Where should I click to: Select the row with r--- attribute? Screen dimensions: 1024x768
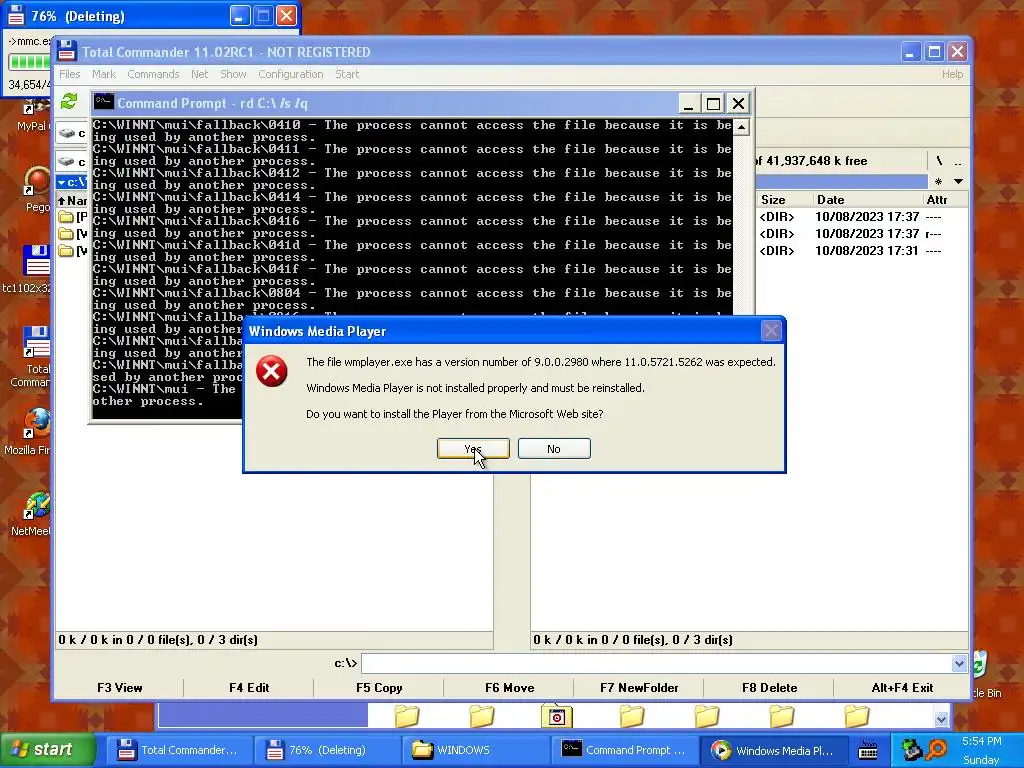pos(862,234)
